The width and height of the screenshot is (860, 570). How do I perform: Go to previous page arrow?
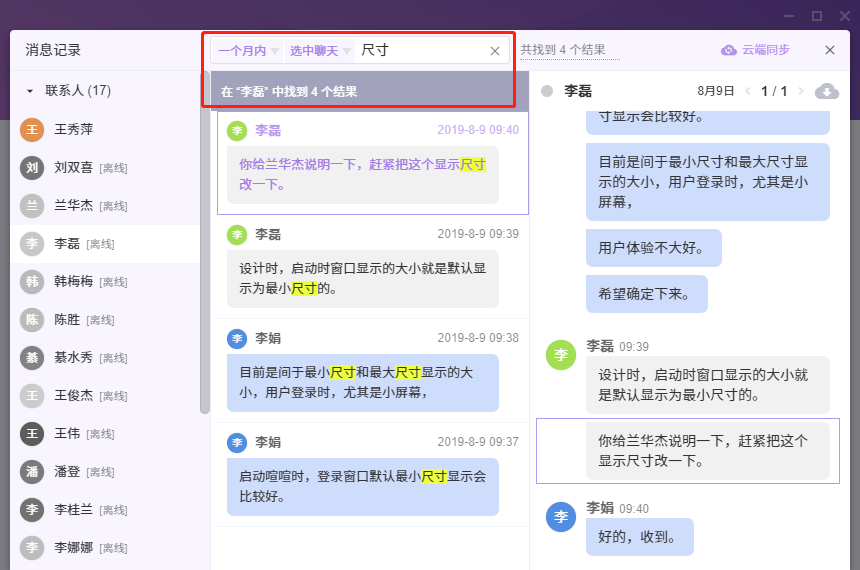[747, 92]
